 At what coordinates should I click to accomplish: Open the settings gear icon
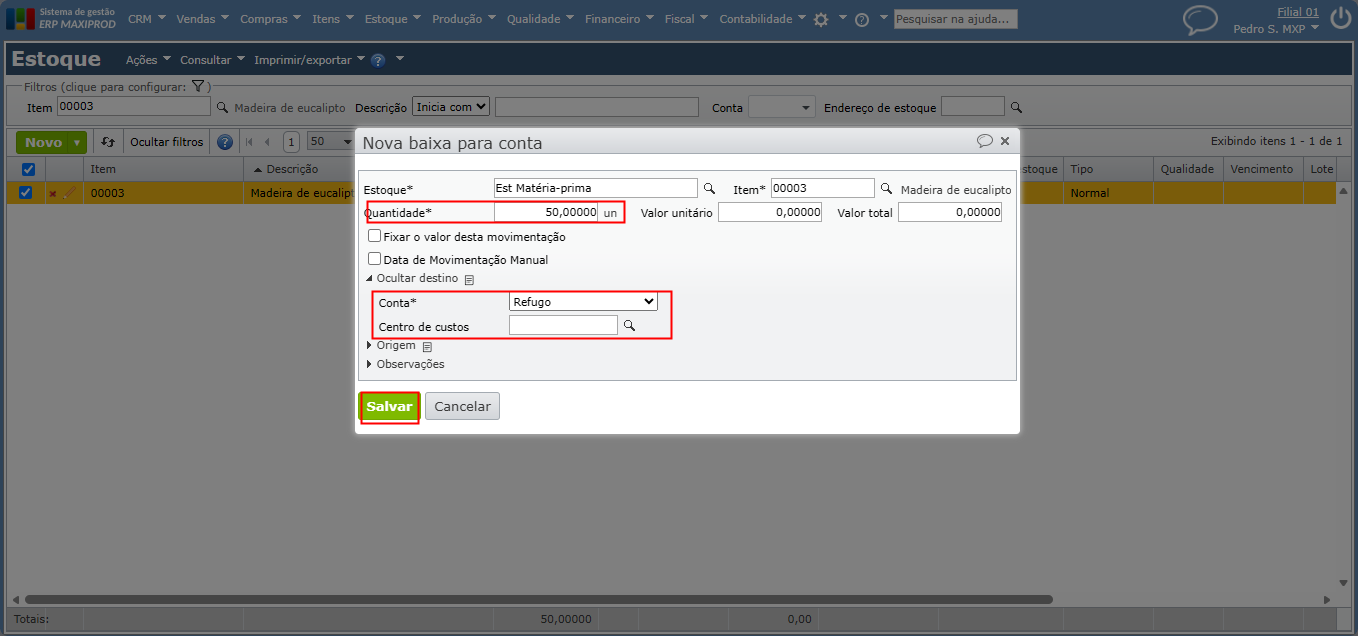pyautogui.click(x=821, y=19)
